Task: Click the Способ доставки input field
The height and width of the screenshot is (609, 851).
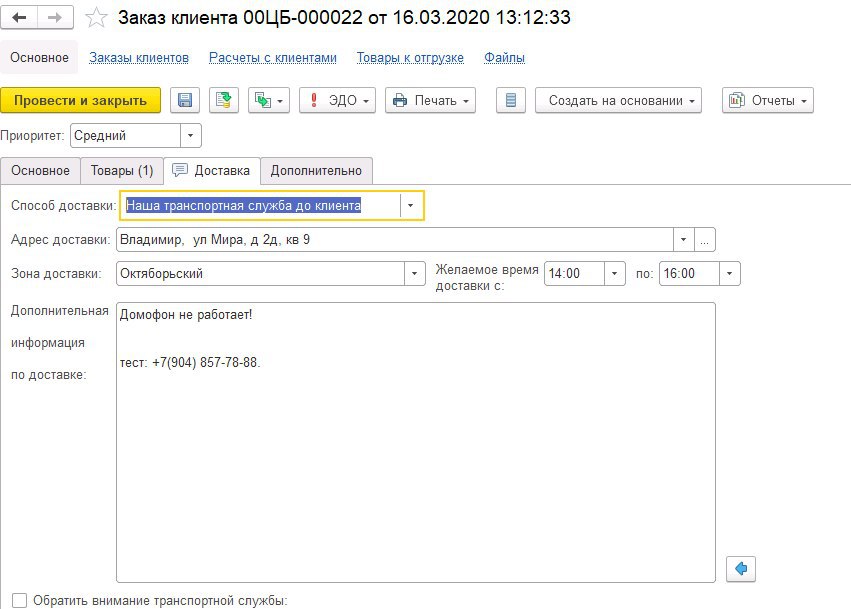Action: tap(261, 206)
